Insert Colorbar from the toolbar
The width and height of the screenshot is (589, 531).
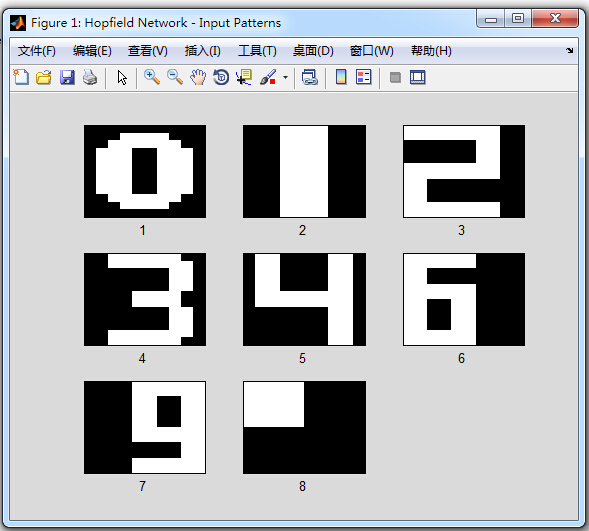pos(341,77)
